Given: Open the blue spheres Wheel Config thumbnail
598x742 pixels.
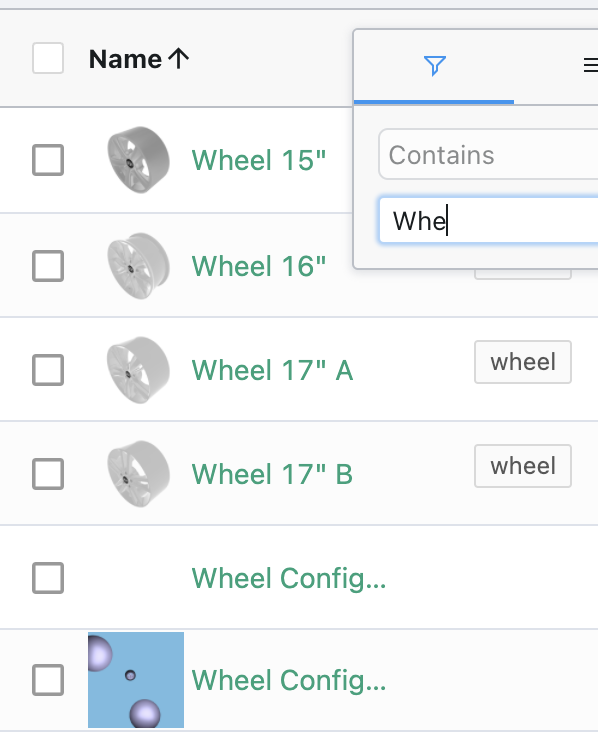Looking at the screenshot, I should pyautogui.click(x=136, y=680).
